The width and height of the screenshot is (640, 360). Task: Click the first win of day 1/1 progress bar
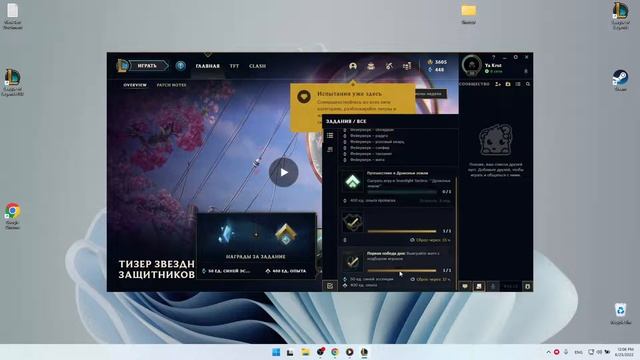coord(402,270)
